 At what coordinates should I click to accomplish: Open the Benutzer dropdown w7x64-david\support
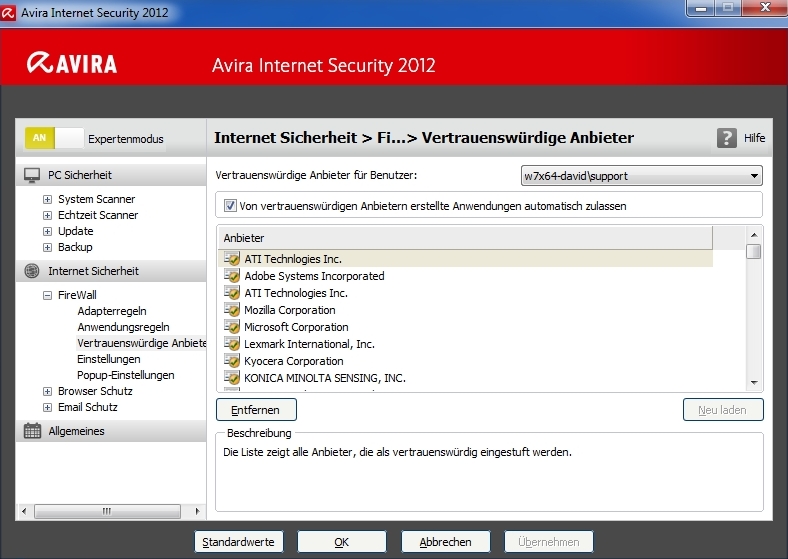click(642, 176)
